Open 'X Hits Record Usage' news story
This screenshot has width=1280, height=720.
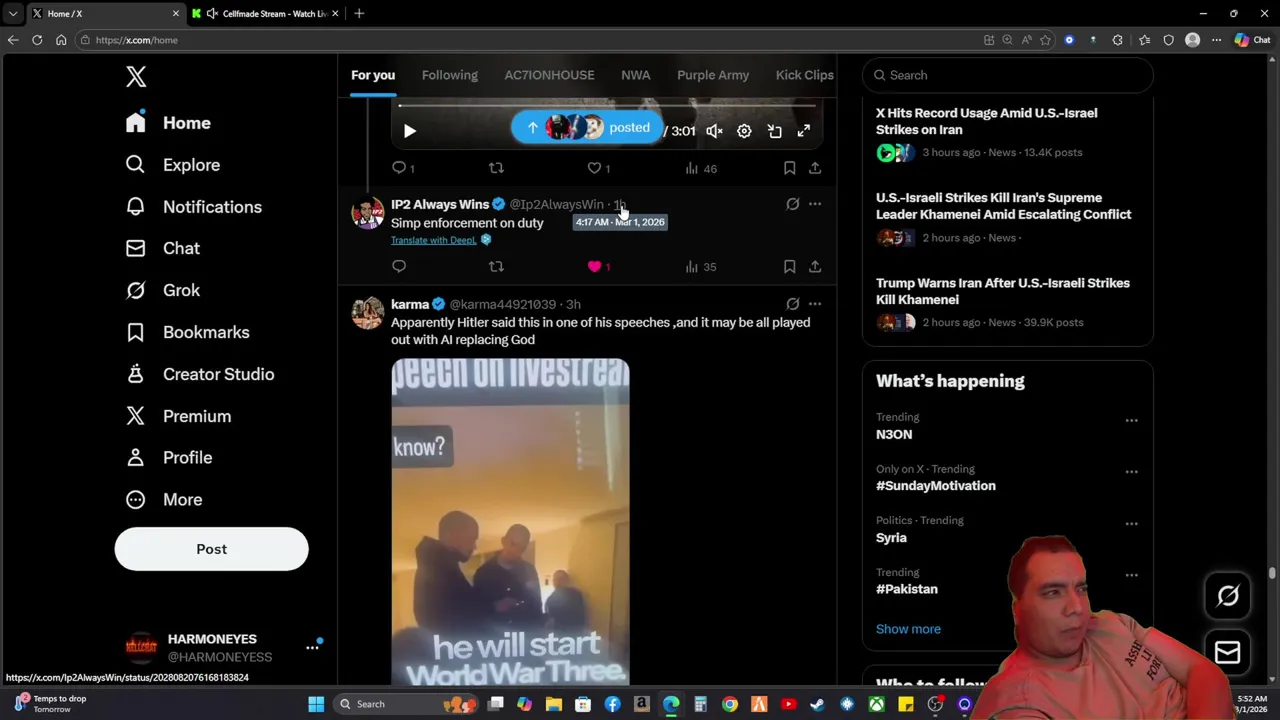pos(1008,133)
